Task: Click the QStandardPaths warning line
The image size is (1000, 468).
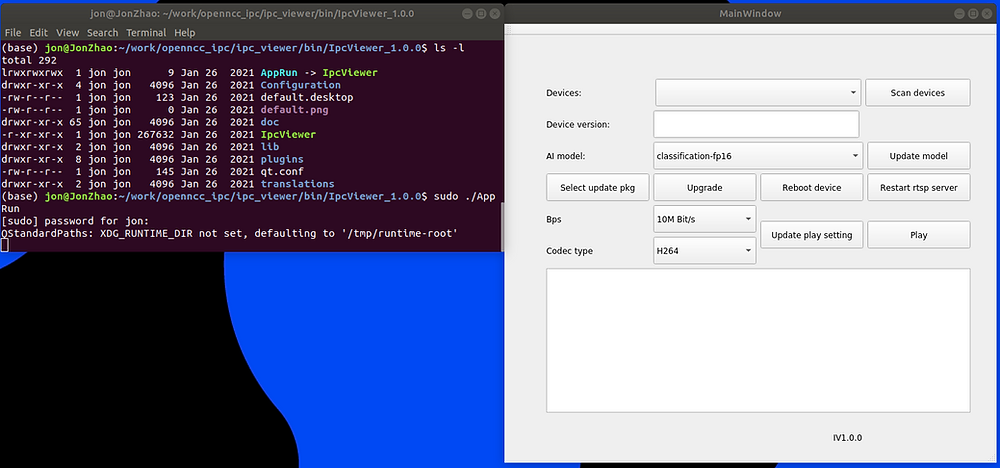Action: coord(230,233)
